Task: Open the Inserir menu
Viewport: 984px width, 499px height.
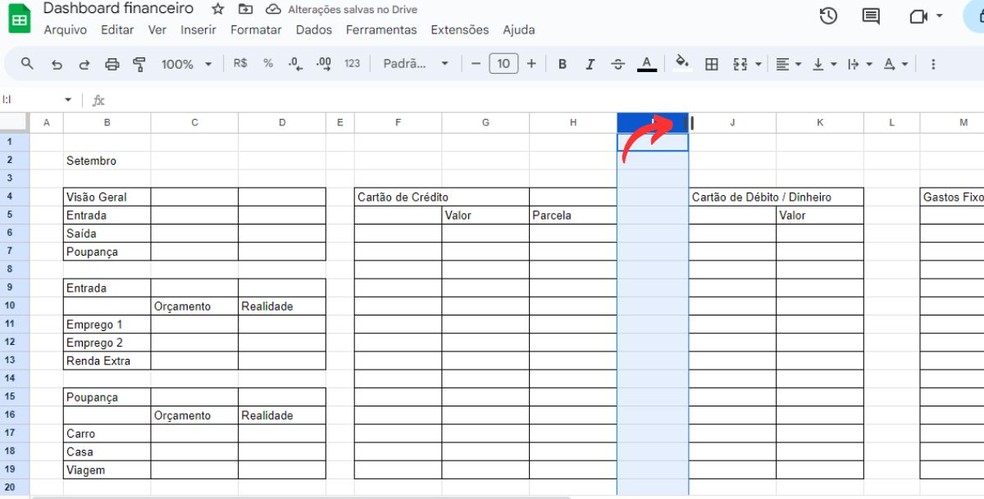Action: point(198,30)
